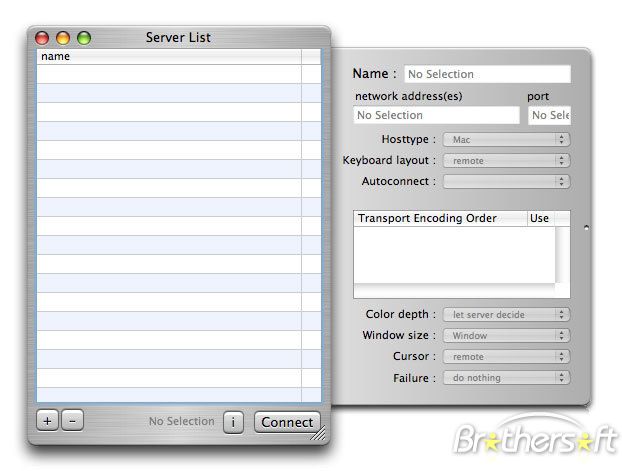Remove the selected server with the minus button
This screenshot has width=622, height=471.
(x=72, y=420)
